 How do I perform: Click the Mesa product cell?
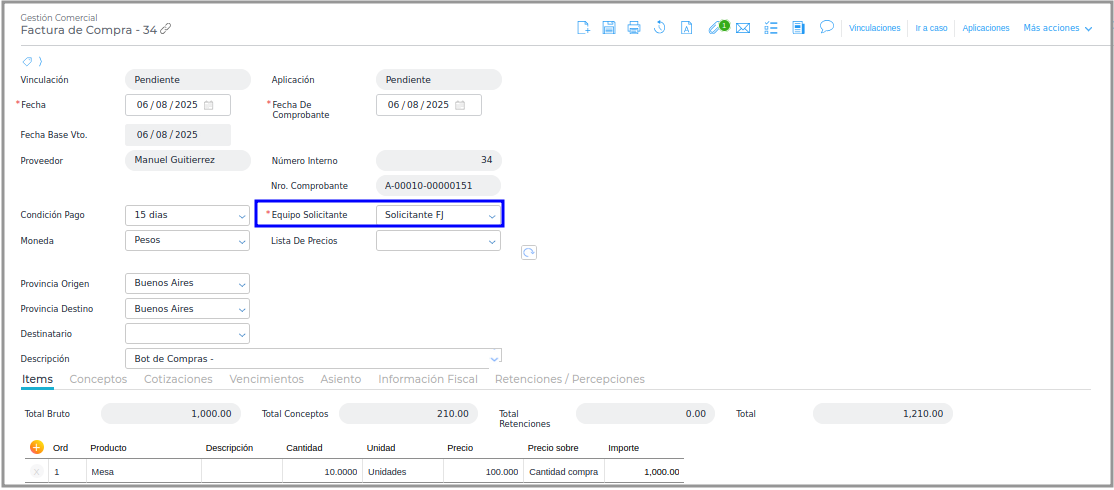click(x=144, y=472)
